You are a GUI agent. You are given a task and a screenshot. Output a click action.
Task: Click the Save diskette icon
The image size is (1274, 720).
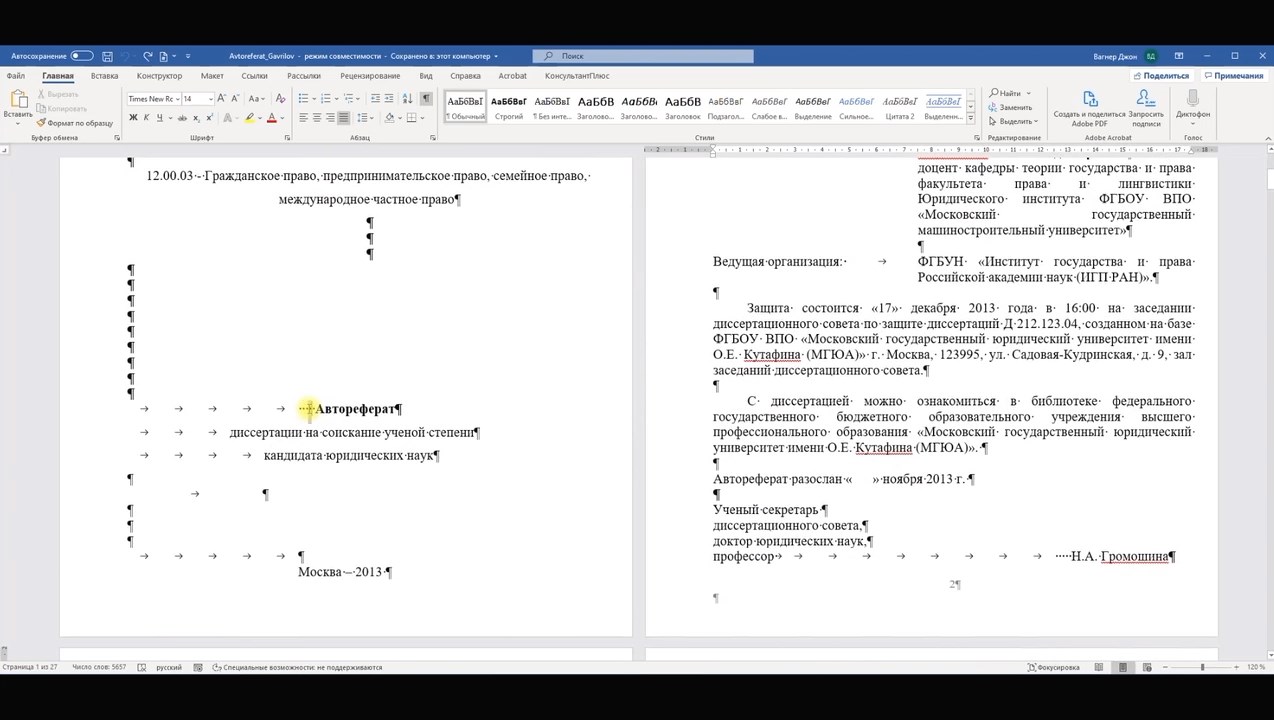[107, 56]
